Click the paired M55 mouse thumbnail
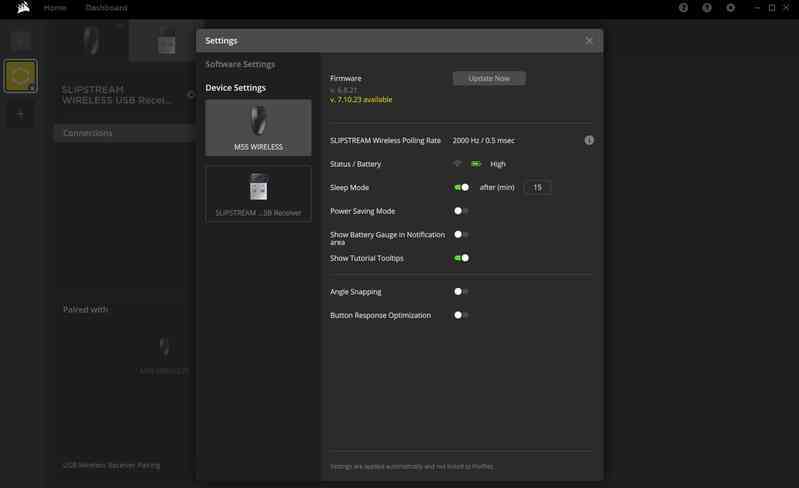799x488 pixels. point(164,347)
